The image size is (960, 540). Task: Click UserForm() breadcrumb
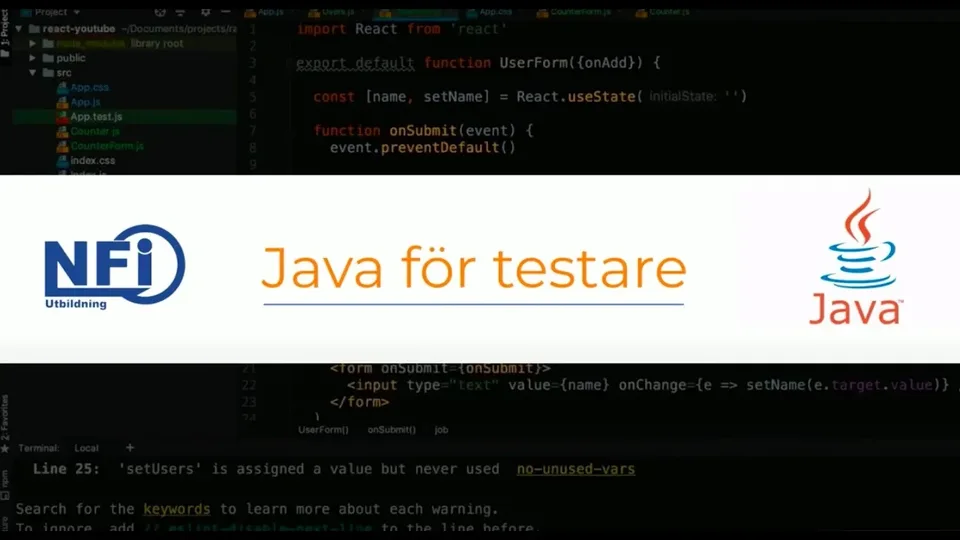[323, 430]
